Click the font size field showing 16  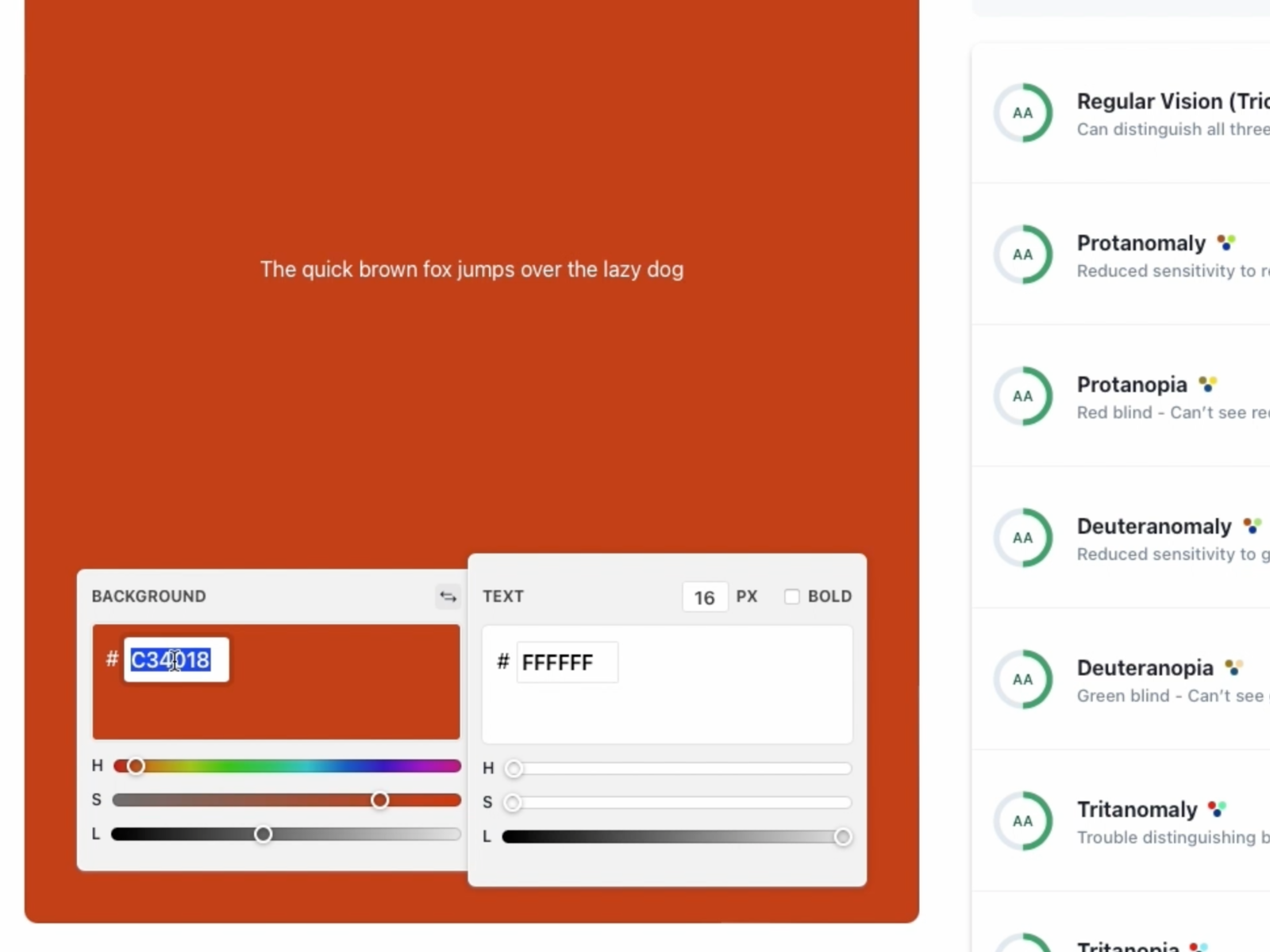pyautogui.click(x=705, y=597)
